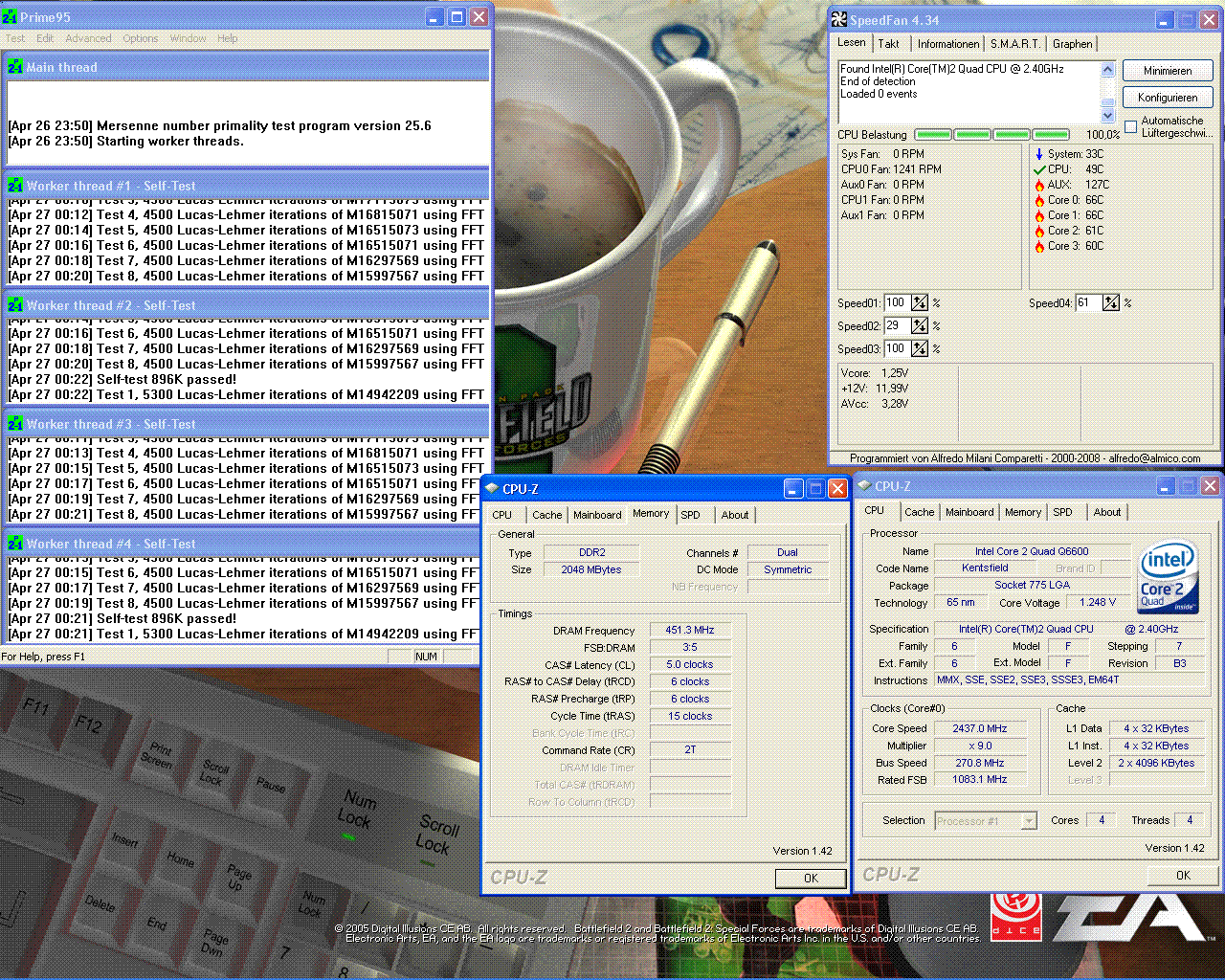
Task: Click the Konfigurieren button in SpeedFan
Action: pos(1168,98)
